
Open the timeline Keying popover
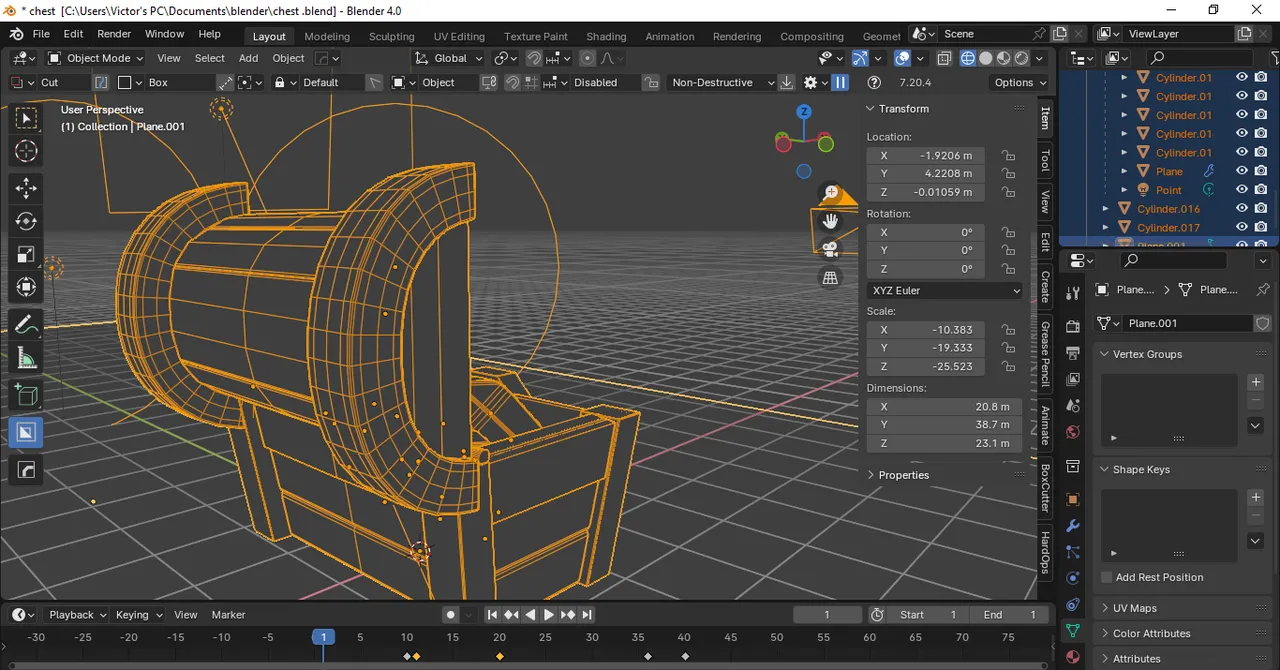139,615
